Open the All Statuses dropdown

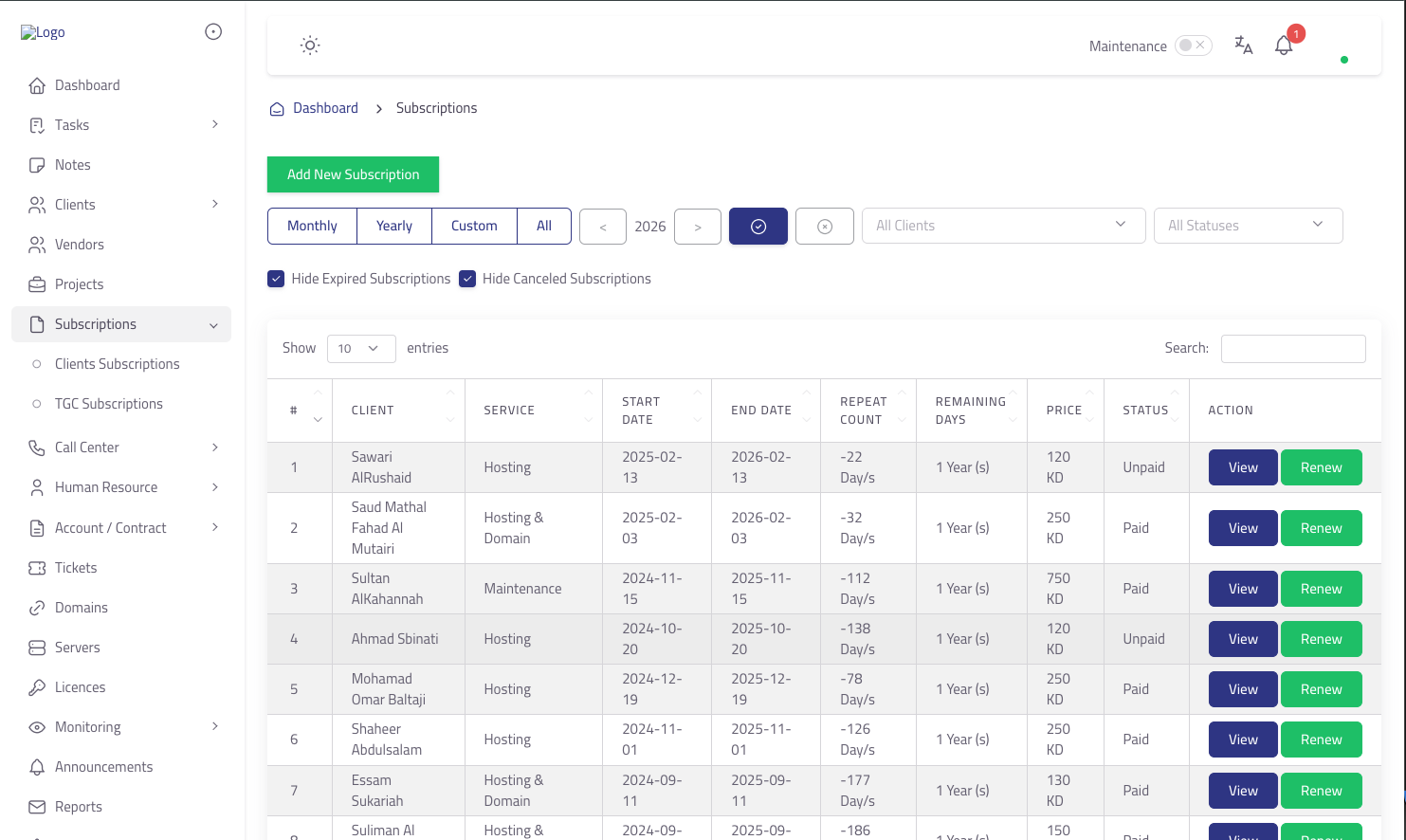pyautogui.click(x=1247, y=226)
